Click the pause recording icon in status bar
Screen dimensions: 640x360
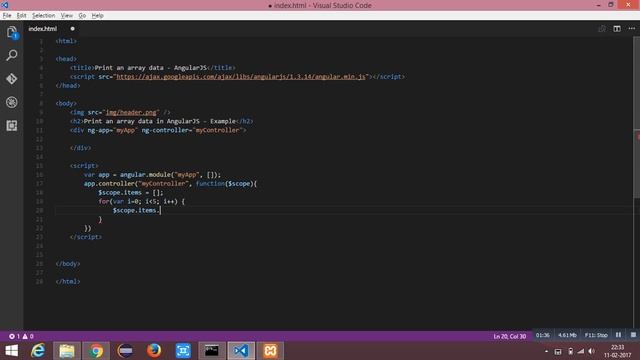click(618, 335)
